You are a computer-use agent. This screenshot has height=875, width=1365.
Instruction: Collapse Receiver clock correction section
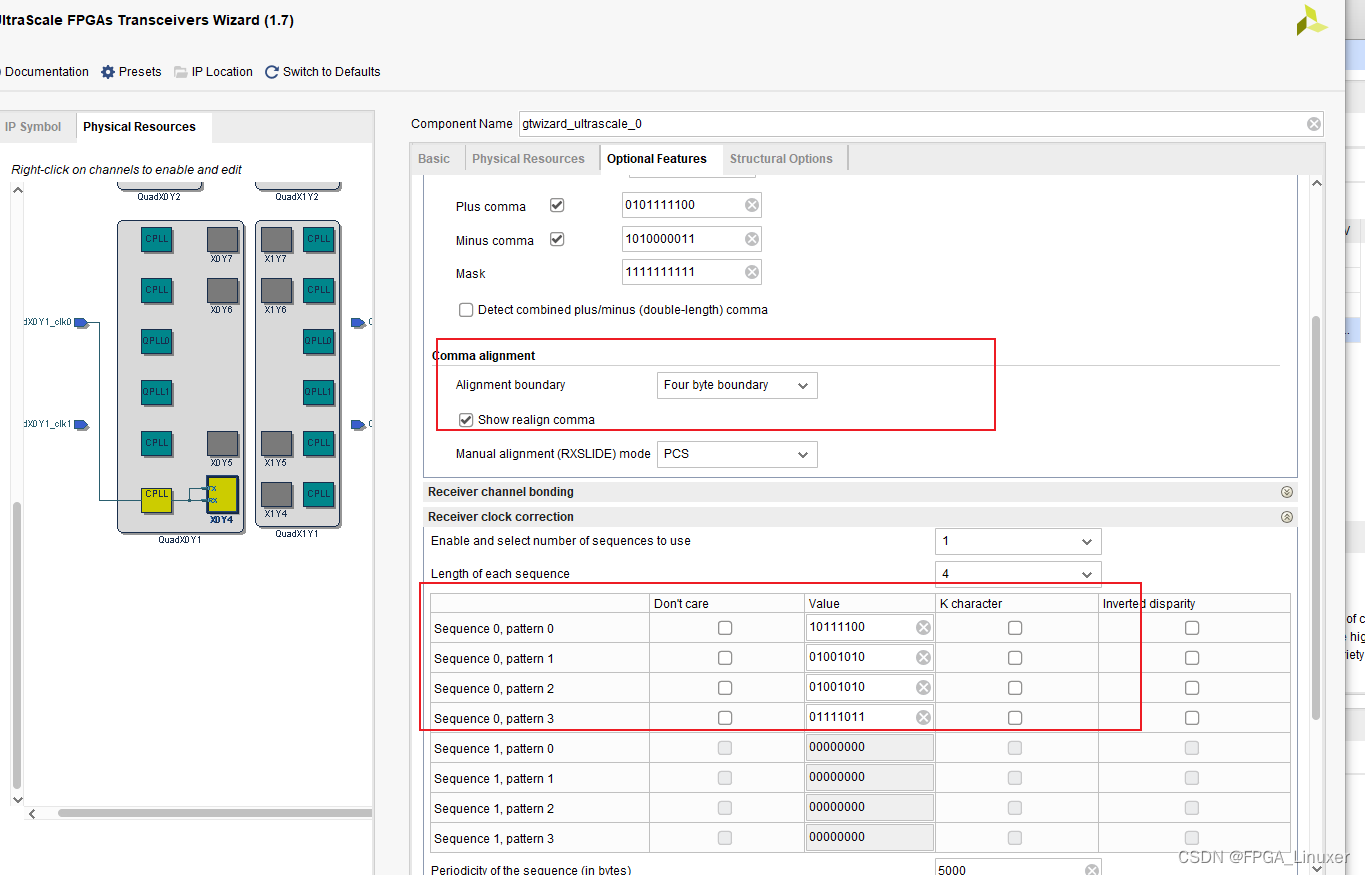click(x=1287, y=517)
